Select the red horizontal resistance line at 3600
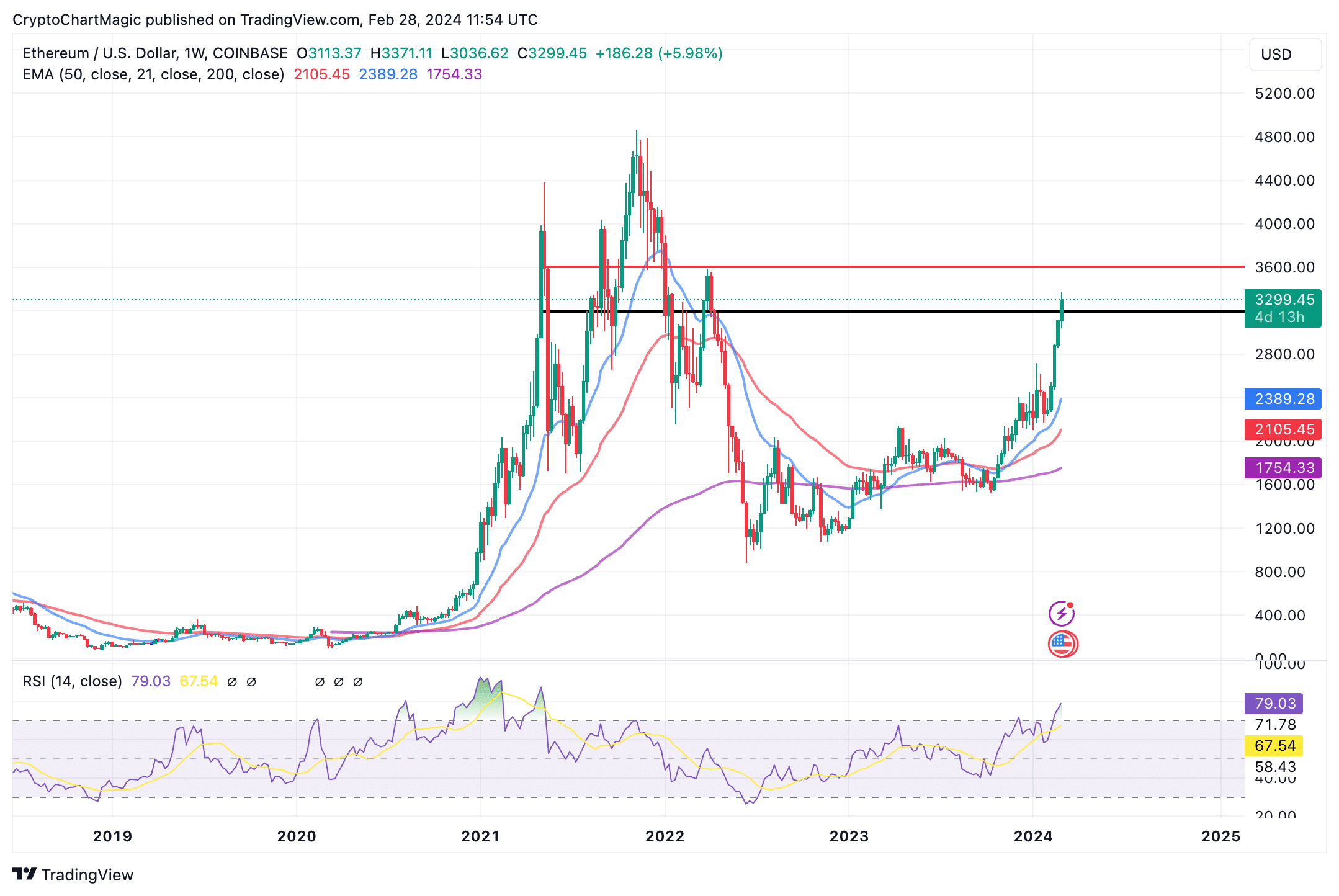The width and height of the screenshot is (1339, 896). [893, 267]
